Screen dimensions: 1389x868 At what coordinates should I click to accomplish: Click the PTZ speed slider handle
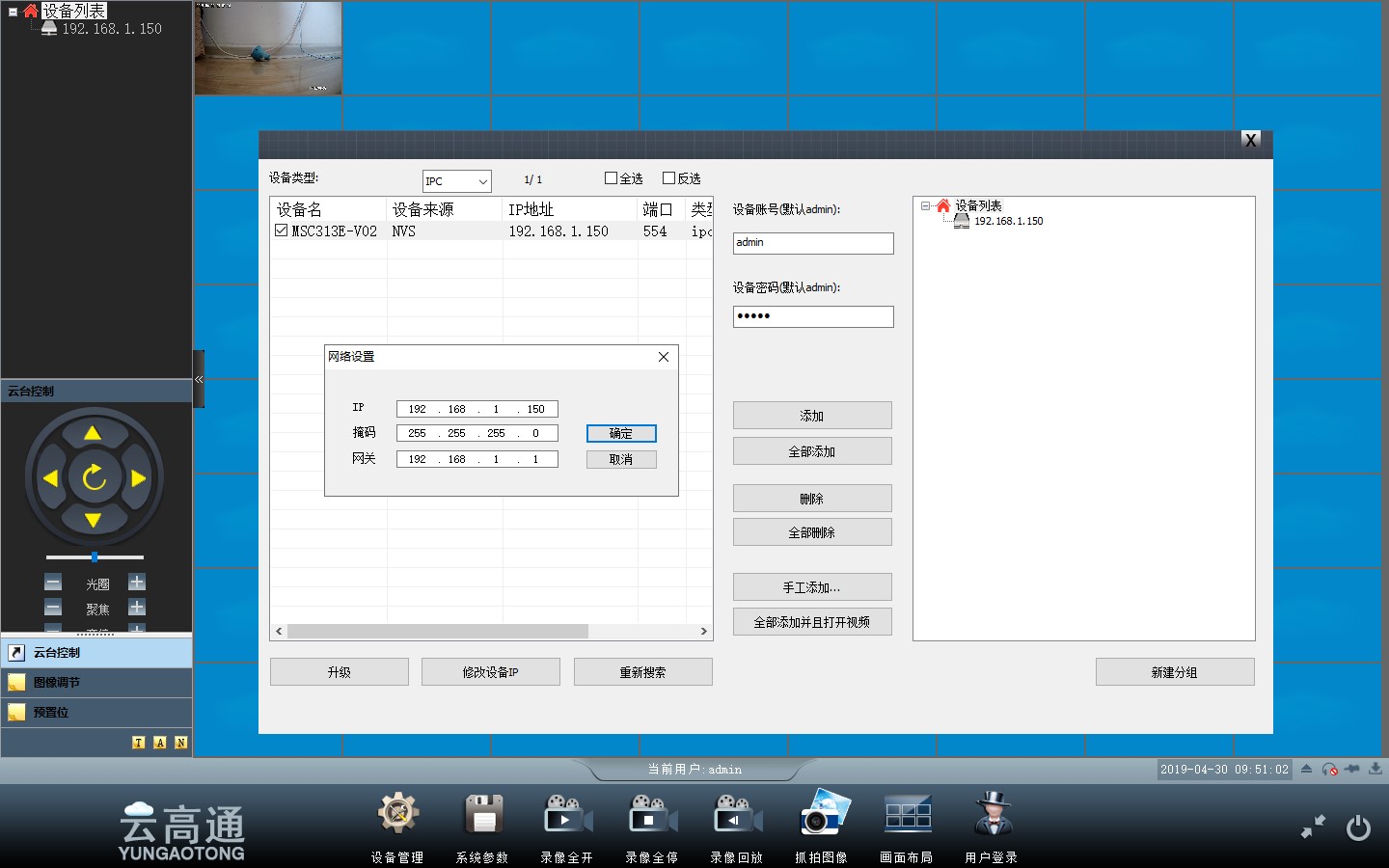(94, 557)
